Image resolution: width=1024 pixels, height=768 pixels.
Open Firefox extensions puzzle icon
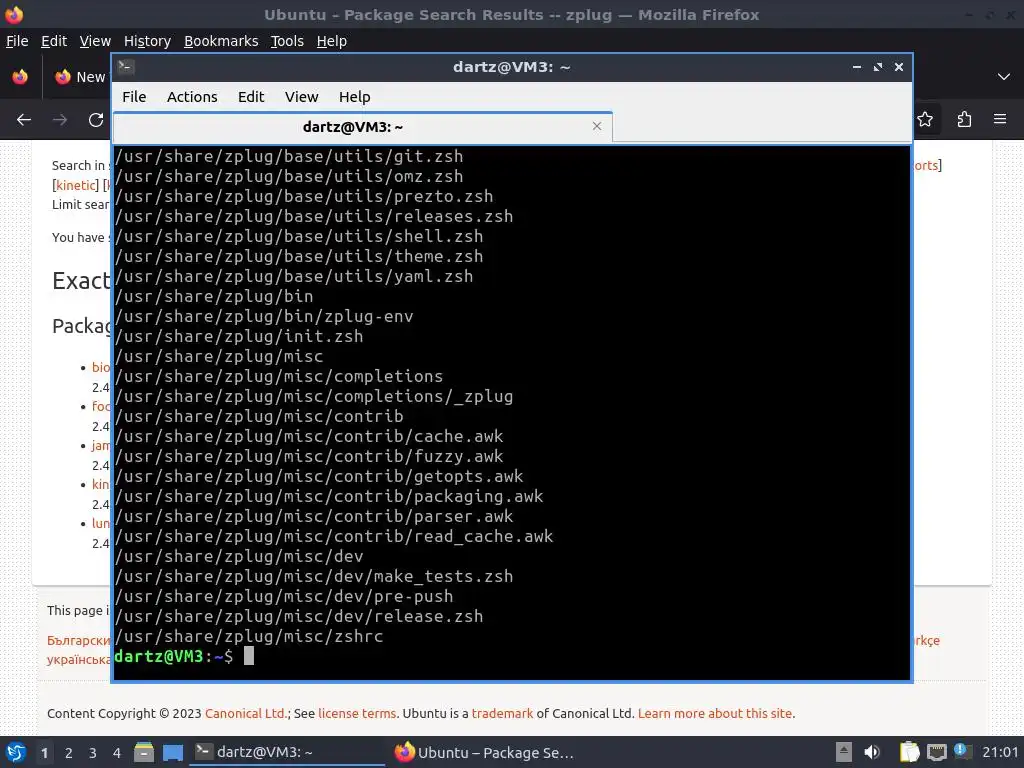pyautogui.click(x=964, y=120)
